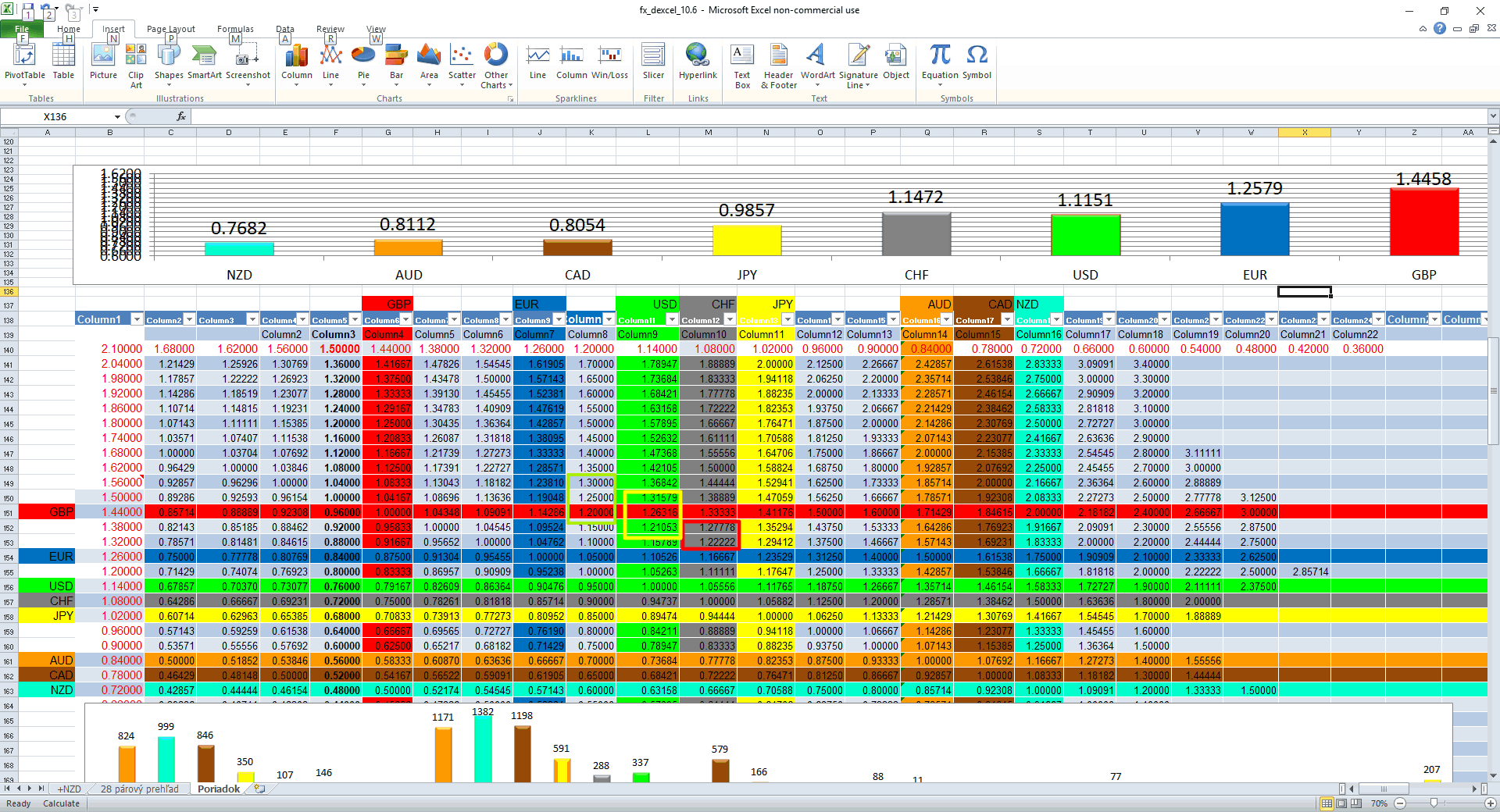Open Column2 filter dropdown arrow
Viewport: 1500px width, 812px height.
pos(189,319)
